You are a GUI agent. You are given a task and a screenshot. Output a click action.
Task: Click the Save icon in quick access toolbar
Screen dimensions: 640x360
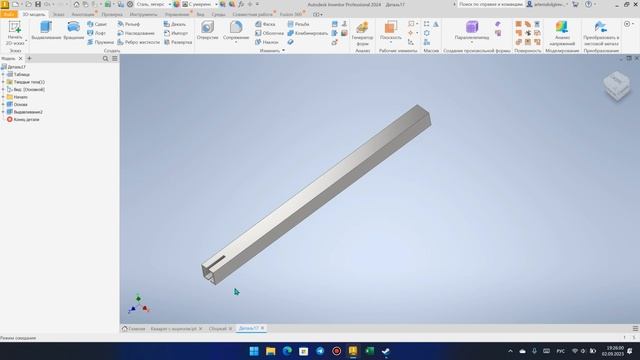38,4
